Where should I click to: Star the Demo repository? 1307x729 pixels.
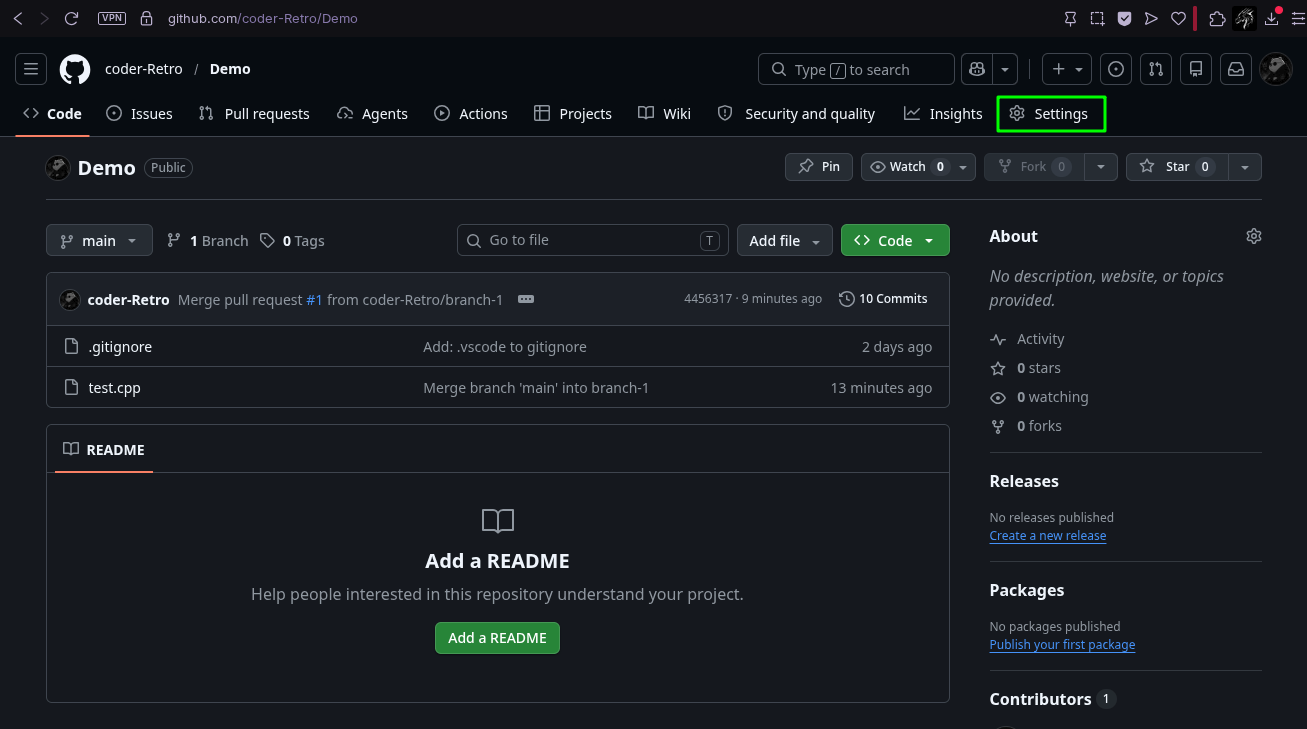[x=1176, y=167]
